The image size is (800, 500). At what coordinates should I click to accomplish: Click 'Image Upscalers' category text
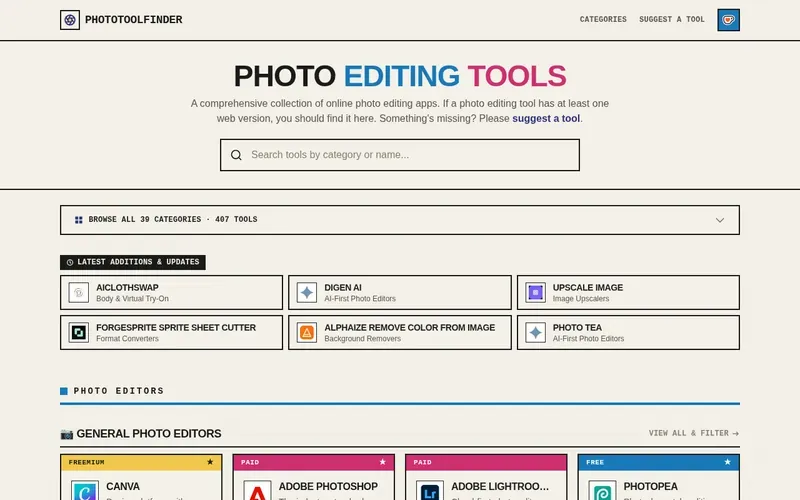581,299
